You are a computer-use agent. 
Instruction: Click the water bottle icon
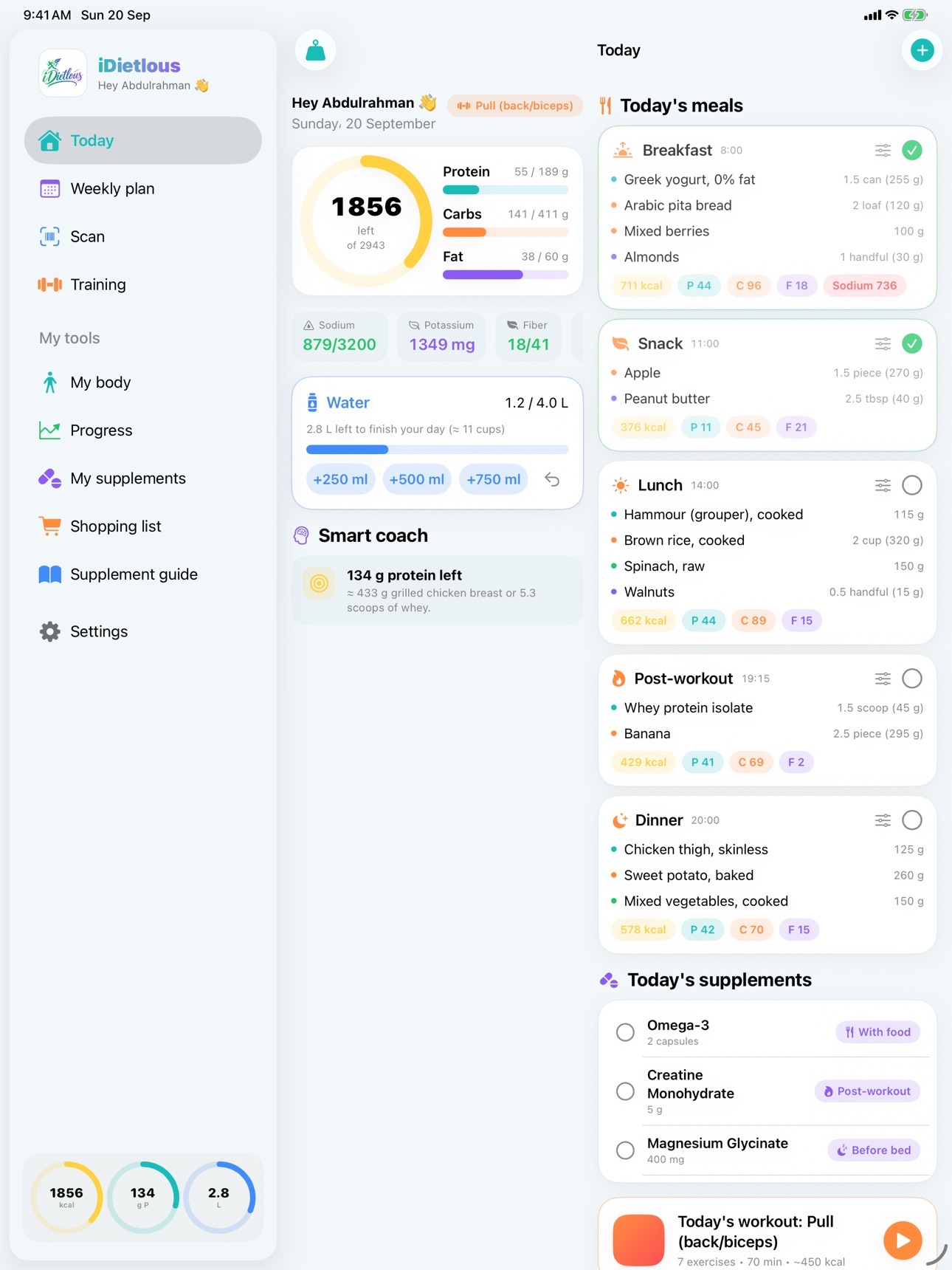tap(312, 402)
